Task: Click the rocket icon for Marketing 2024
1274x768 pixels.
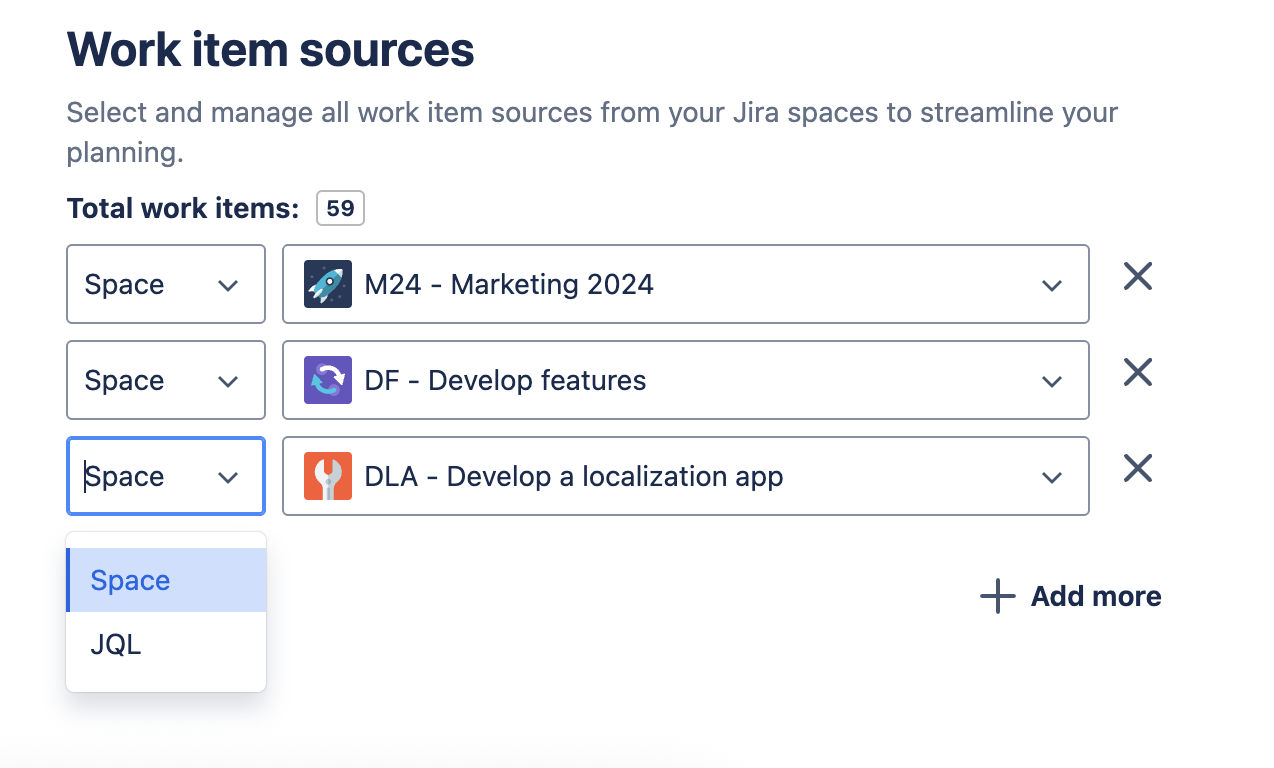Action: (x=328, y=285)
